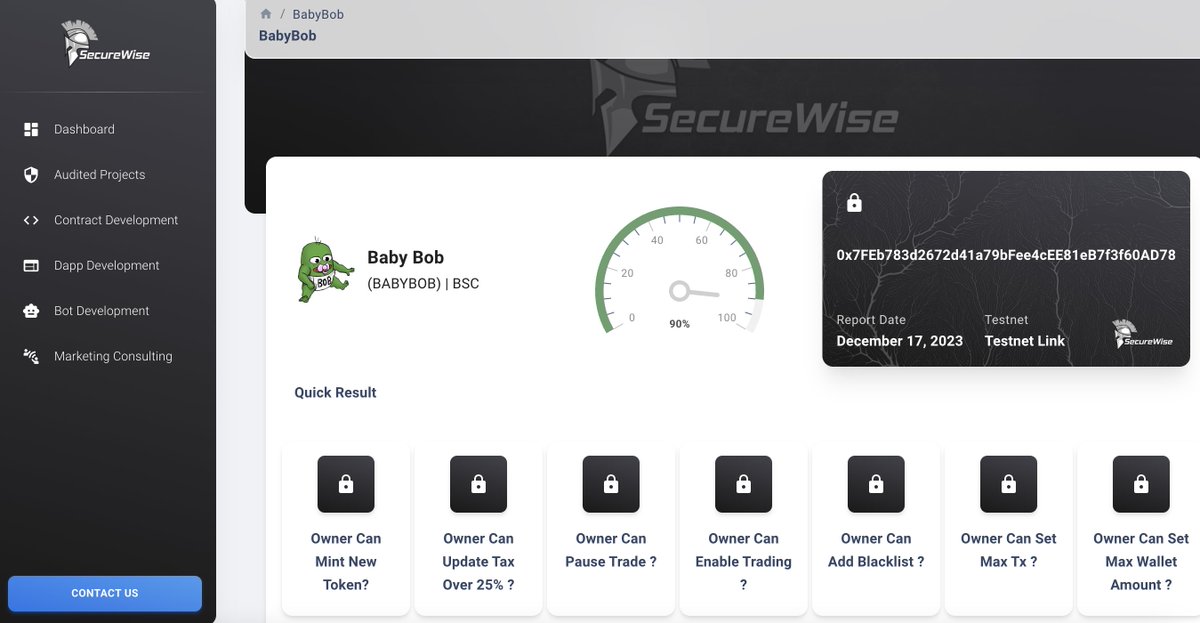Click Owner Can Update Tax Over 25% text
1200x623 pixels.
coord(478,561)
